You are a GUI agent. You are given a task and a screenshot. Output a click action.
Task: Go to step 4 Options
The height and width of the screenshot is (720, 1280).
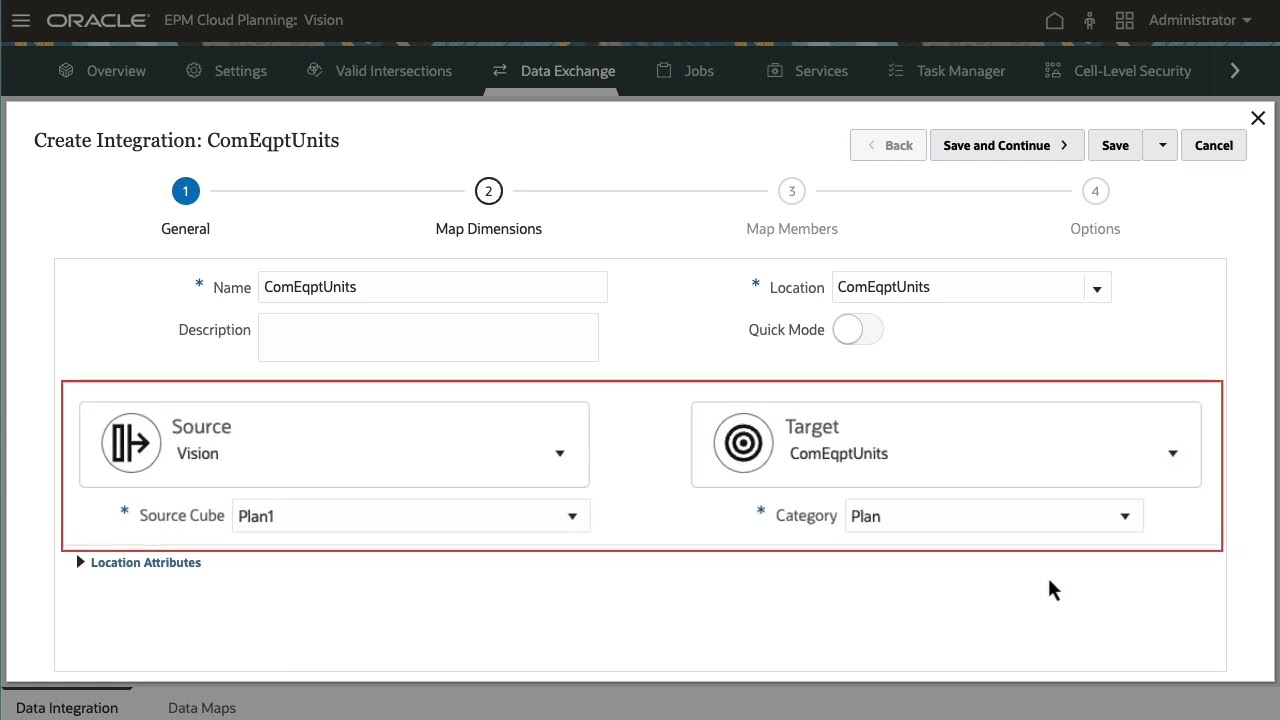pyautogui.click(x=1095, y=191)
